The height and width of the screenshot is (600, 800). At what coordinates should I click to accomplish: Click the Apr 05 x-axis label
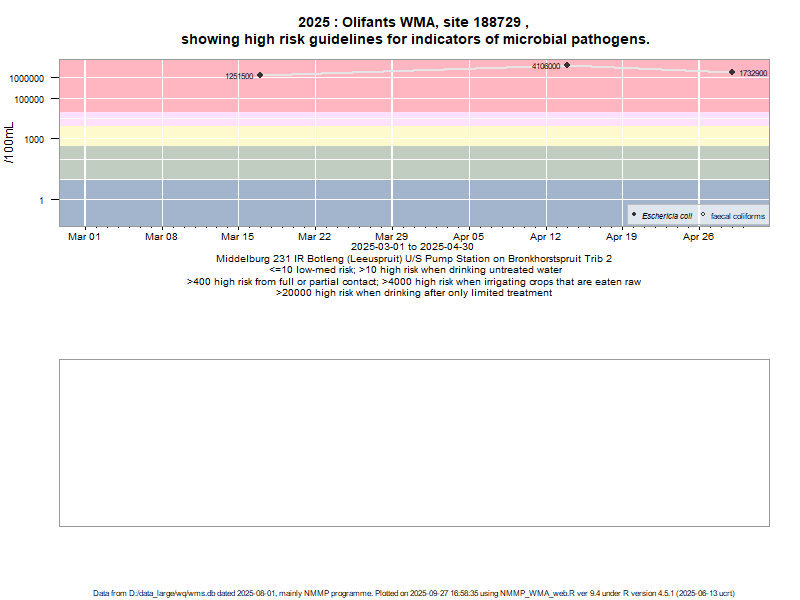pyautogui.click(x=468, y=237)
